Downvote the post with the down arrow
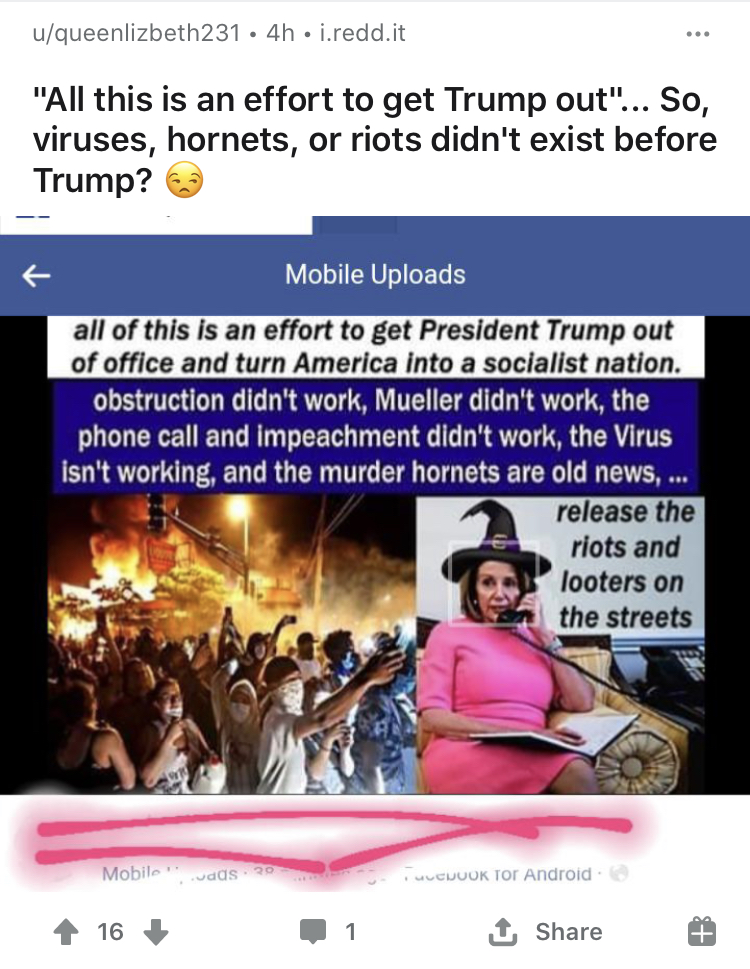Image resolution: width=750 pixels, height=969 pixels. coord(156,931)
